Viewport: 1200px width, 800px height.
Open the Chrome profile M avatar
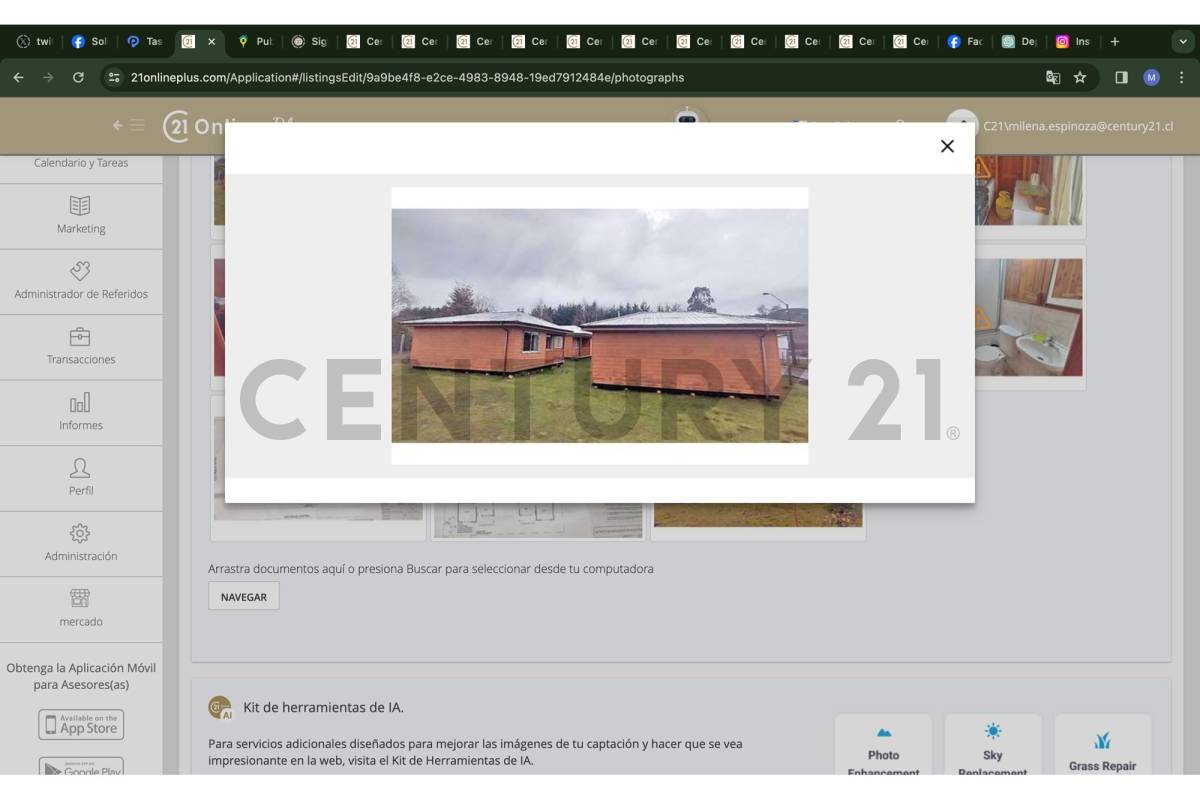pyautogui.click(x=1151, y=77)
